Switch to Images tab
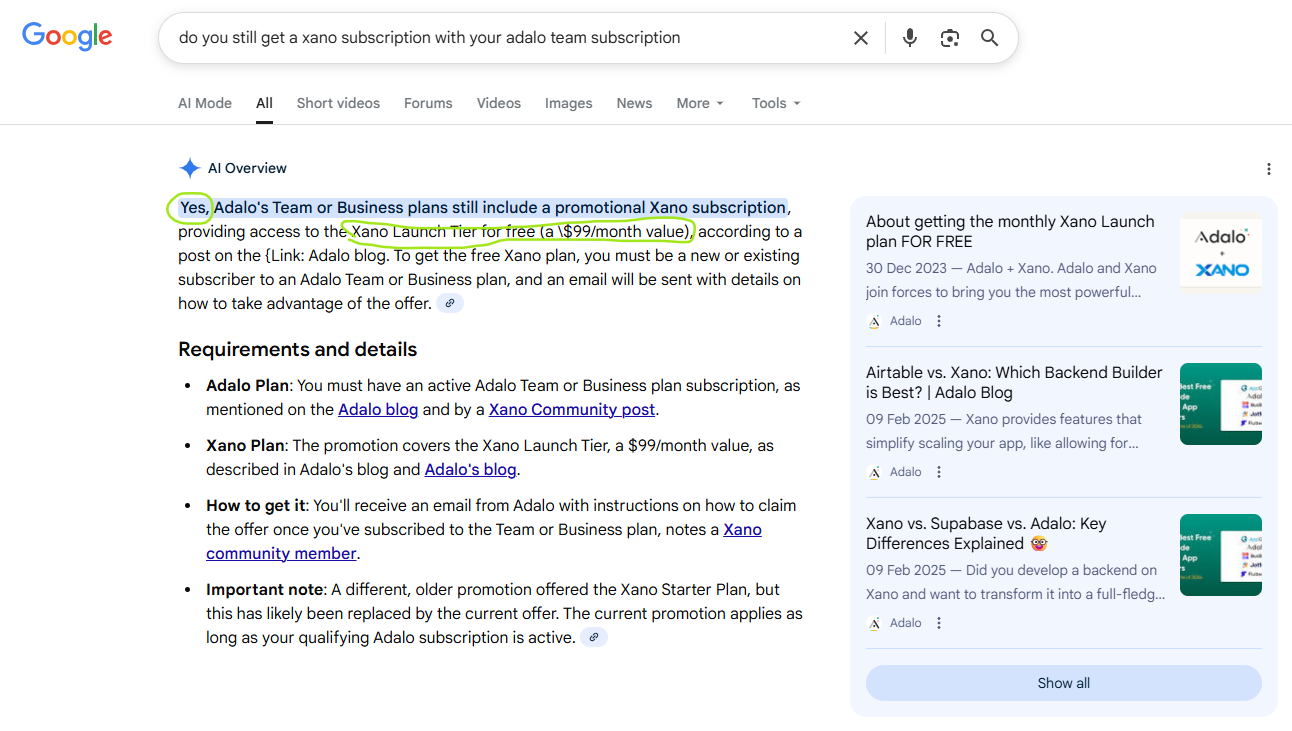This screenshot has width=1292, height=731. 569,103
